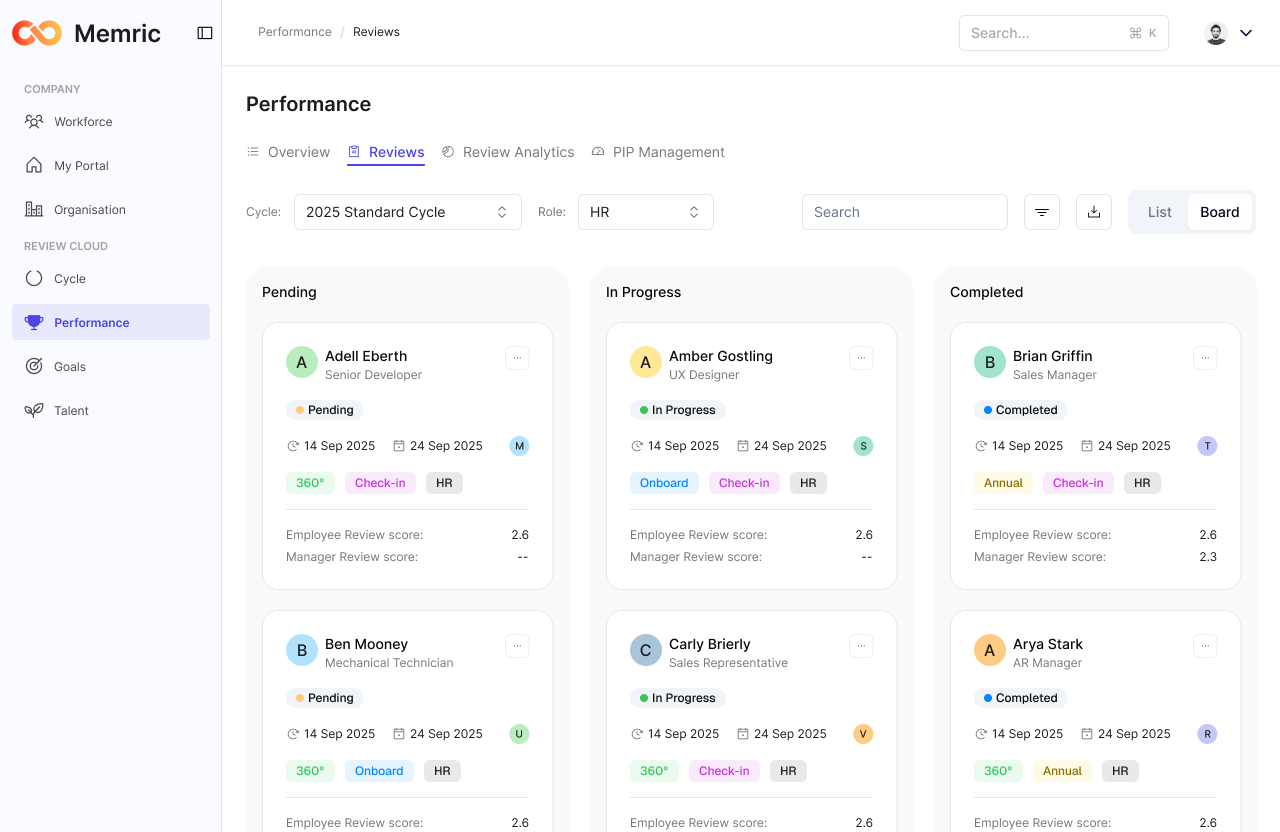This screenshot has width=1280, height=832.
Task: Open the Review Analytics tab
Action: tap(508, 152)
